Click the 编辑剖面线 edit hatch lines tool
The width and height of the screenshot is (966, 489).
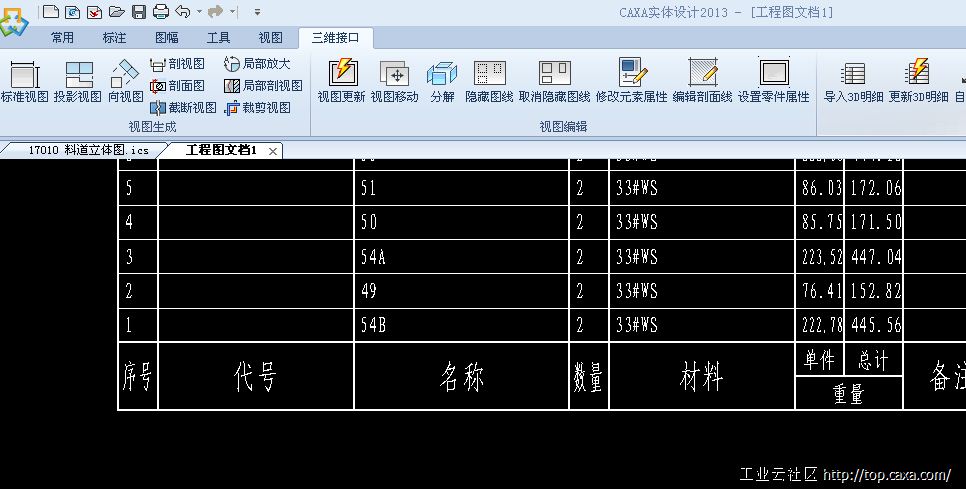tap(702, 81)
